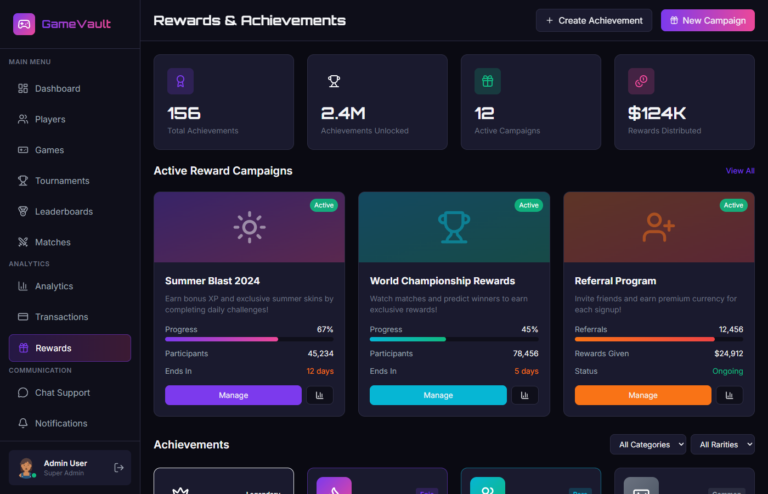Open stats chart for Referral Program
The height and width of the screenshot is (494, 768).
coord(729,395)
